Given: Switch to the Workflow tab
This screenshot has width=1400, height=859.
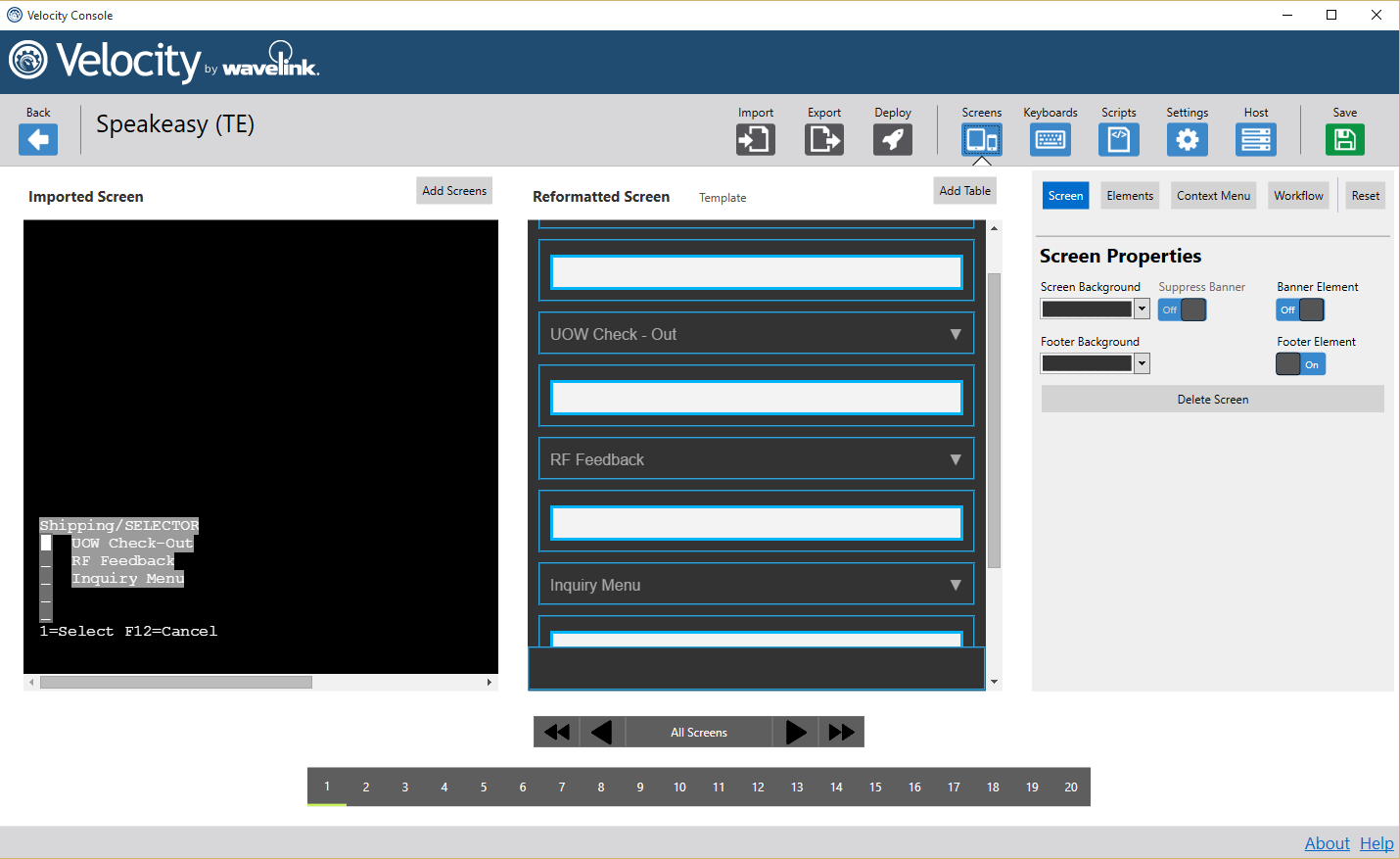Looking at the screenshot, I should (1298, 196).
